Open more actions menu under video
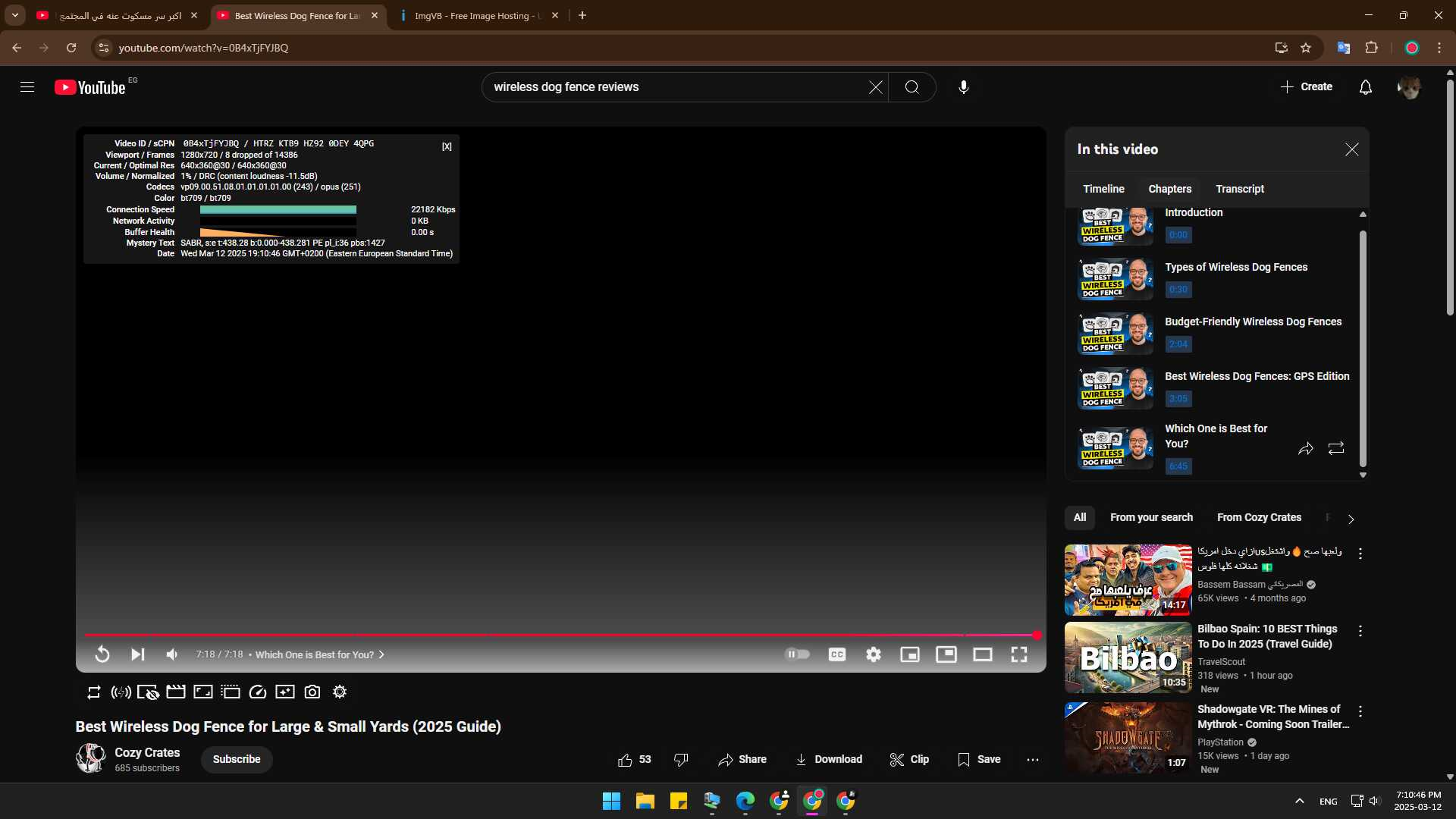 tap(1033, 759)
